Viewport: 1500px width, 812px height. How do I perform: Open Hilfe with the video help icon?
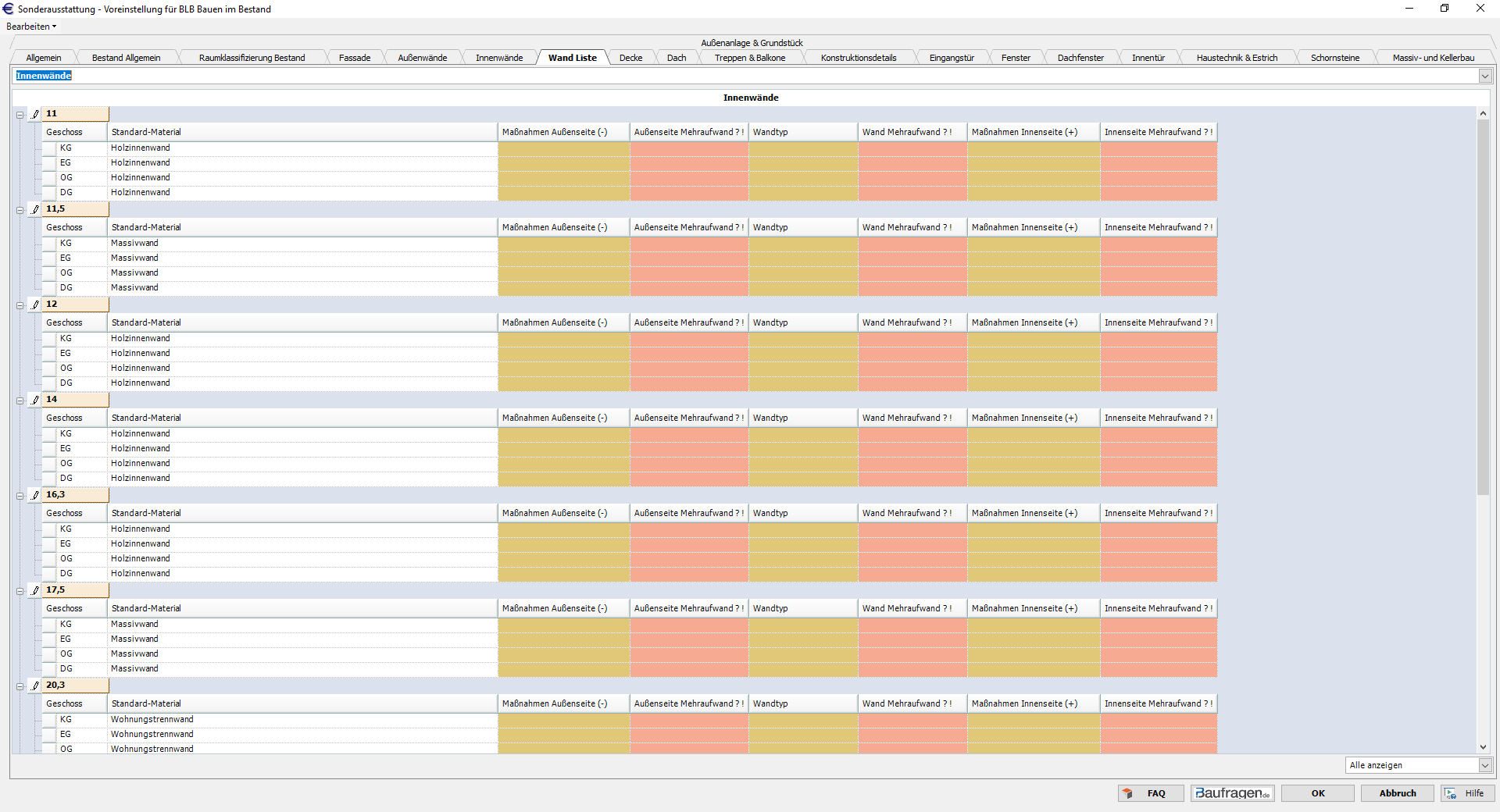(1467, 793)
